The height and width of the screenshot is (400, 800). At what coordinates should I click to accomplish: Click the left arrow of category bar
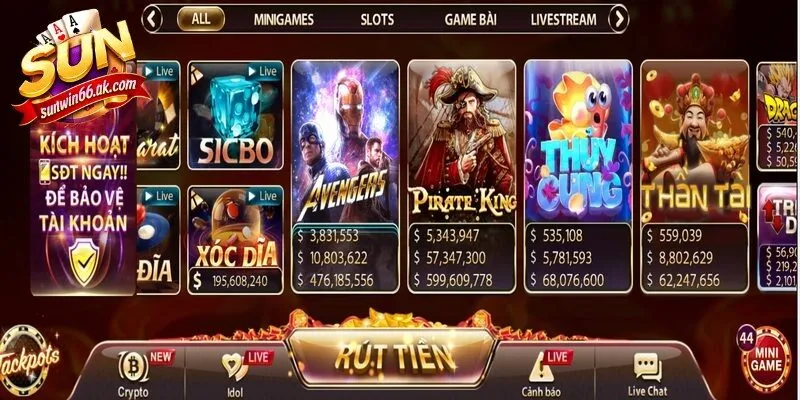(152, 19)
